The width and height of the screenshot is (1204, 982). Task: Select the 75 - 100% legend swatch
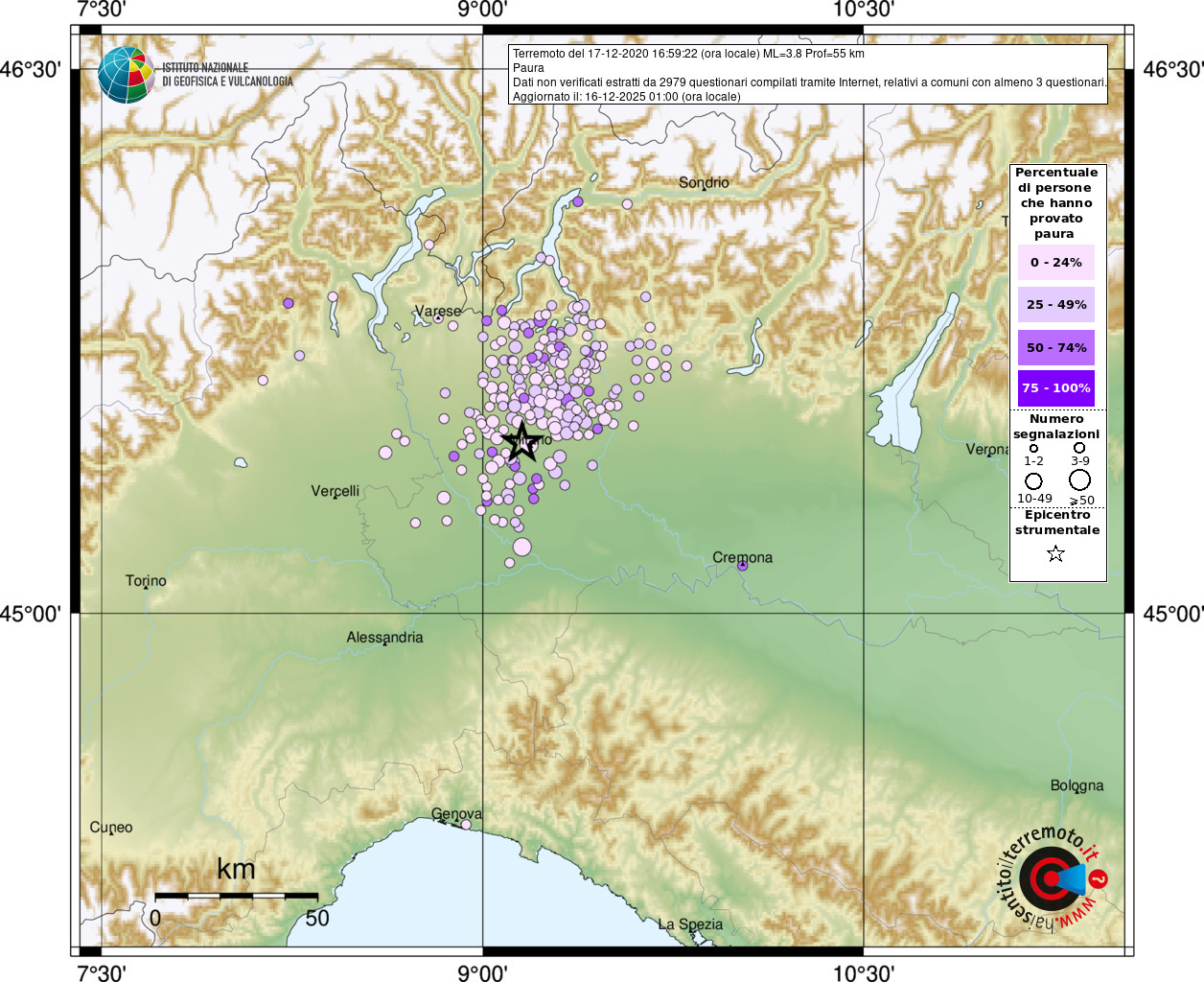click(1056, 388)
